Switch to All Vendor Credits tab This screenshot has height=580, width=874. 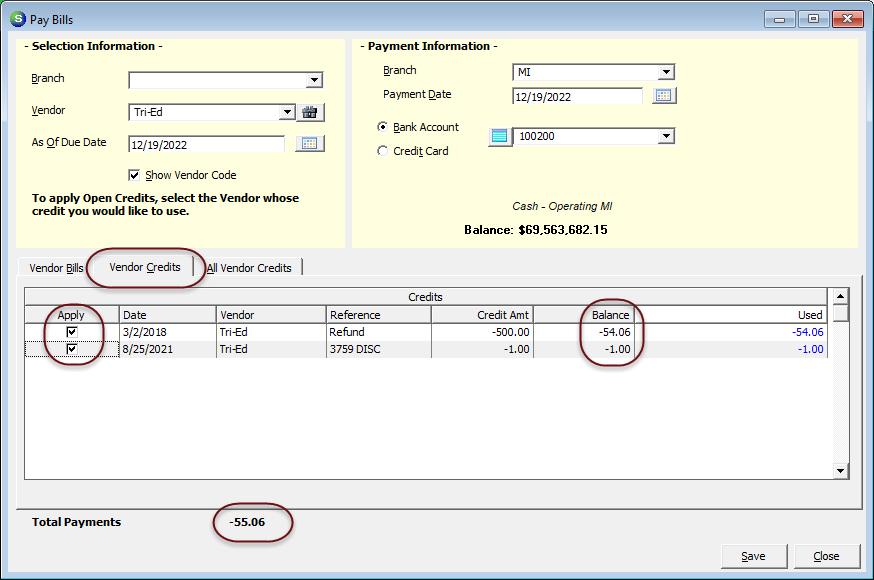click(x=249, y=268)
